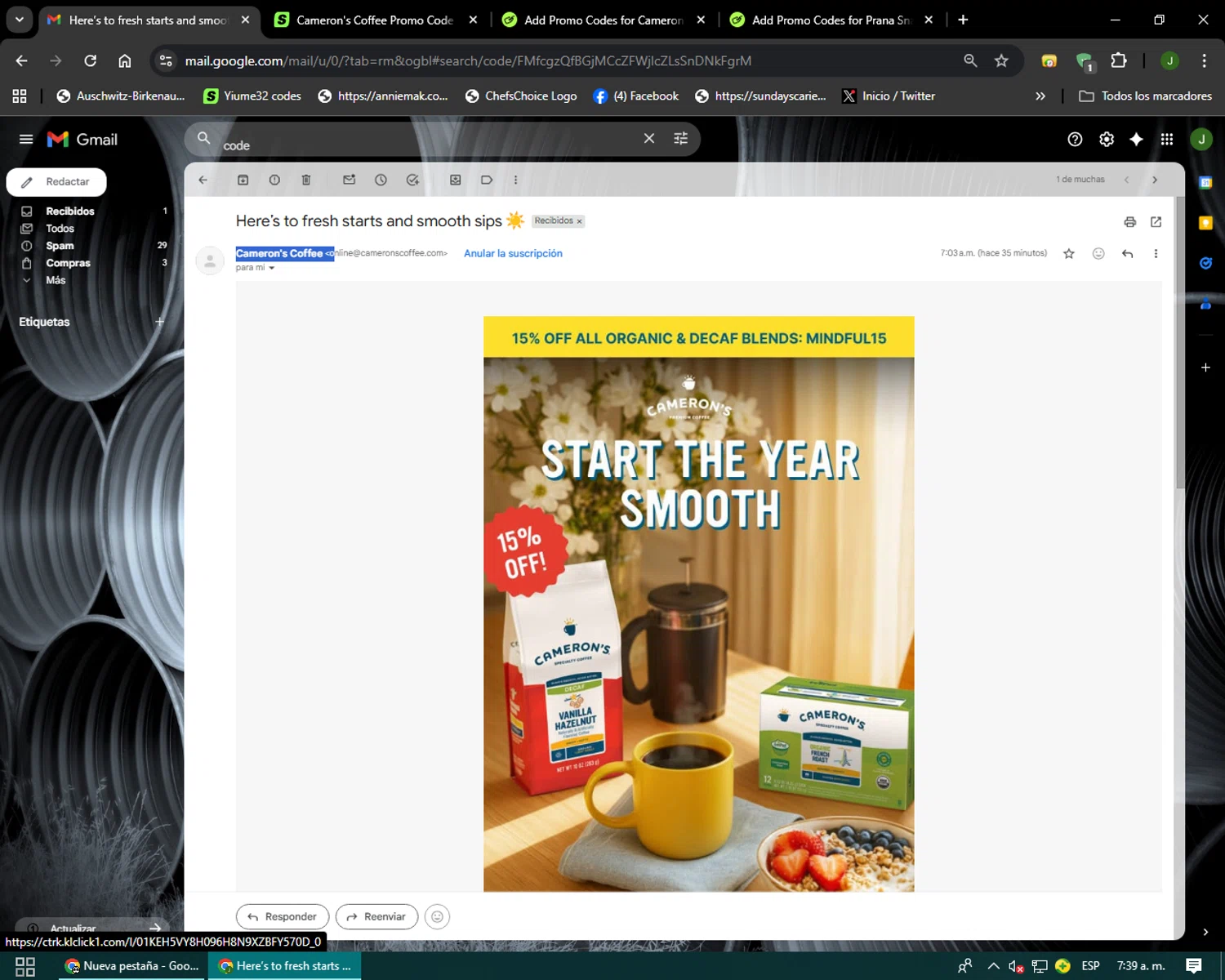The image size is (1225, 980).
Task: Open more actions in email toolbar
Action: coord(515,180)
